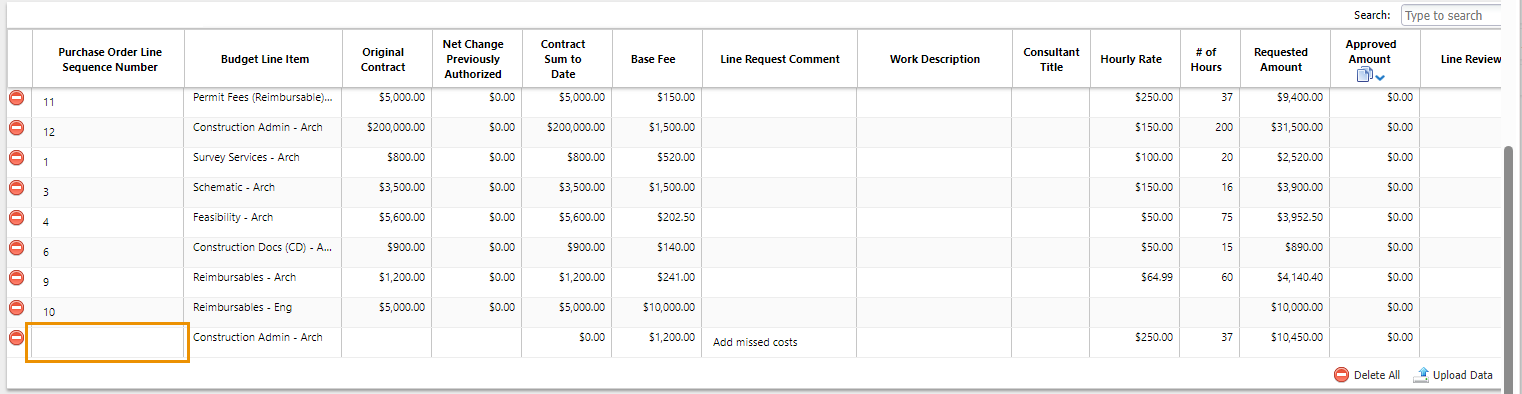Click the Upload Data icon

(1420, 375)
